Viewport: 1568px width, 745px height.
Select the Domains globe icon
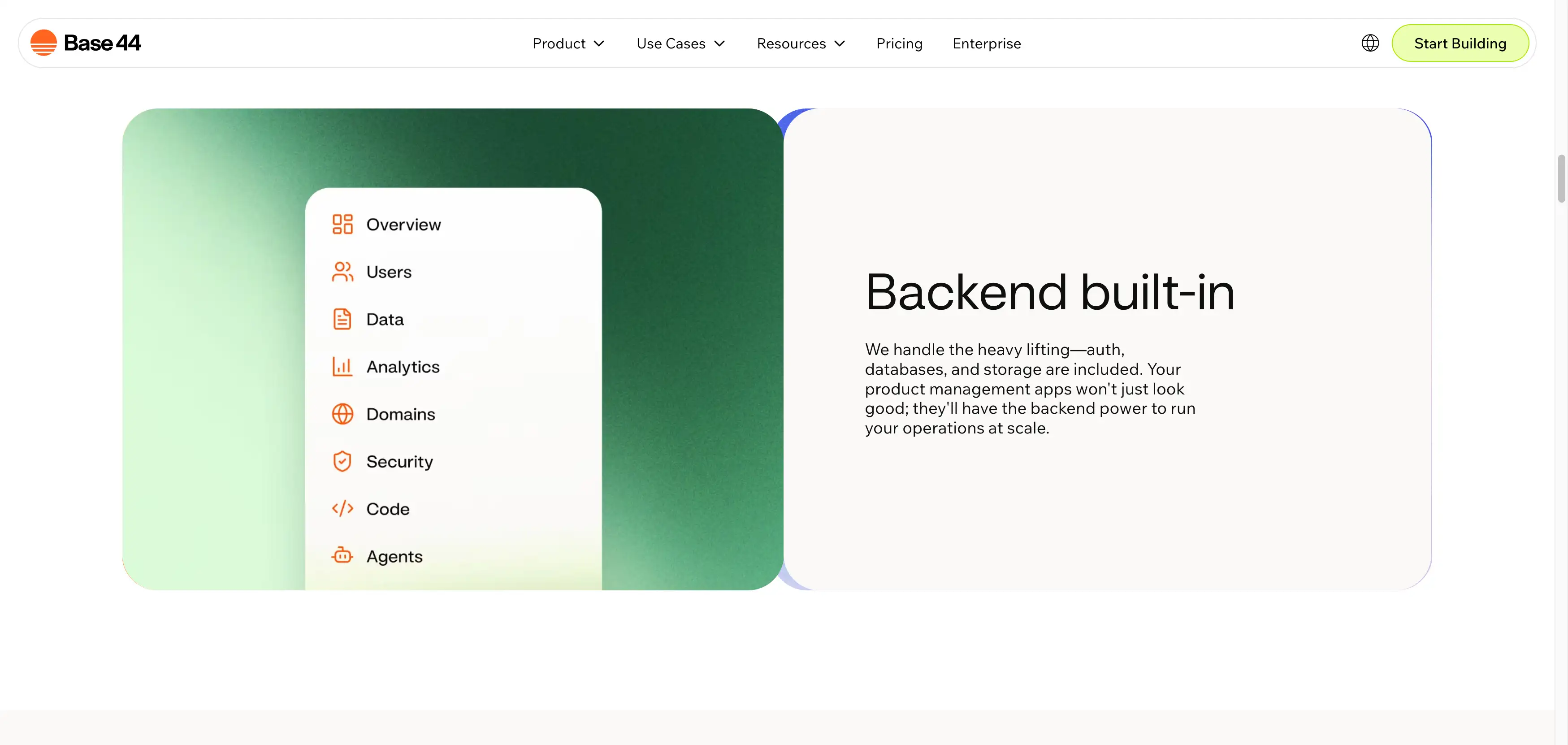(x=342, y=413)
